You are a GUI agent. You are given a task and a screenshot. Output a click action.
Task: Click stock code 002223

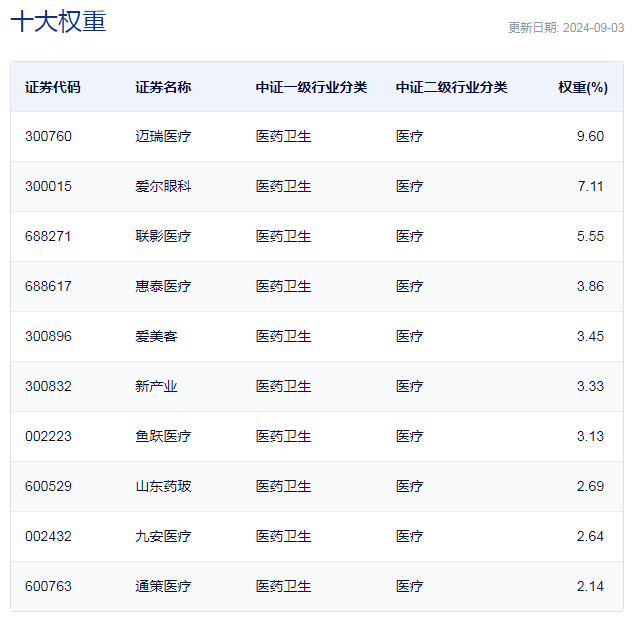tap(48, 436)
